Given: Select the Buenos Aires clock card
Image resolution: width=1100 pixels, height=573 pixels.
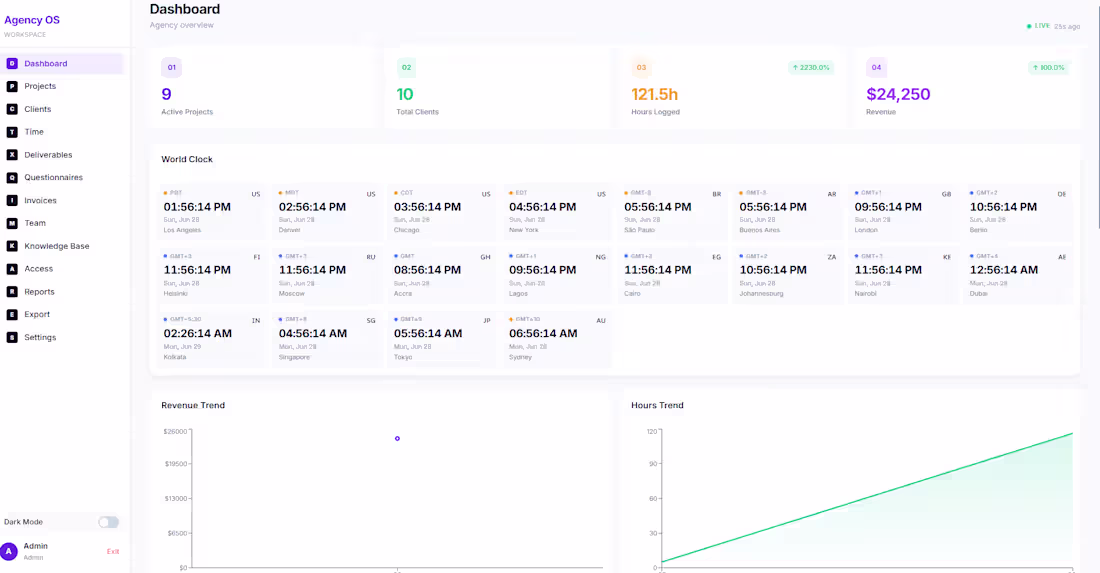Looking at the screenshot, I should [x=787, y=211].
